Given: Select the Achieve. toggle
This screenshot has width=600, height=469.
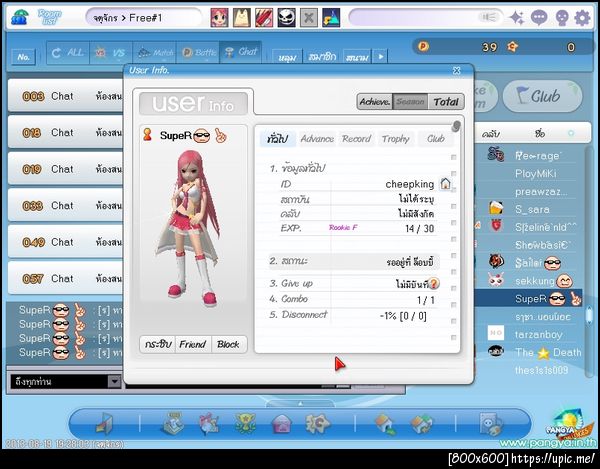Looking at the screenshot, I should click(375, 102).
